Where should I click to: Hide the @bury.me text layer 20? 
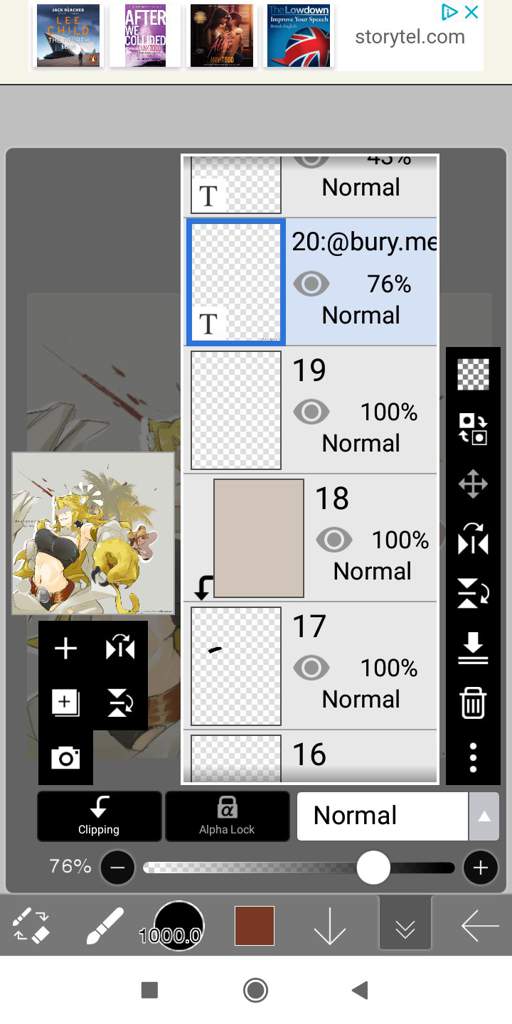(311, 284)
